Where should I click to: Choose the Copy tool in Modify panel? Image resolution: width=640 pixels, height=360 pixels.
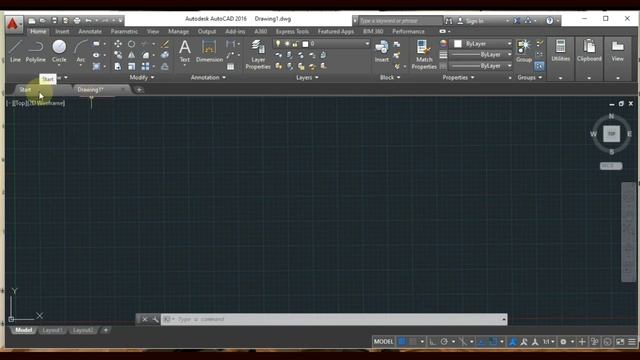[118, 55]
